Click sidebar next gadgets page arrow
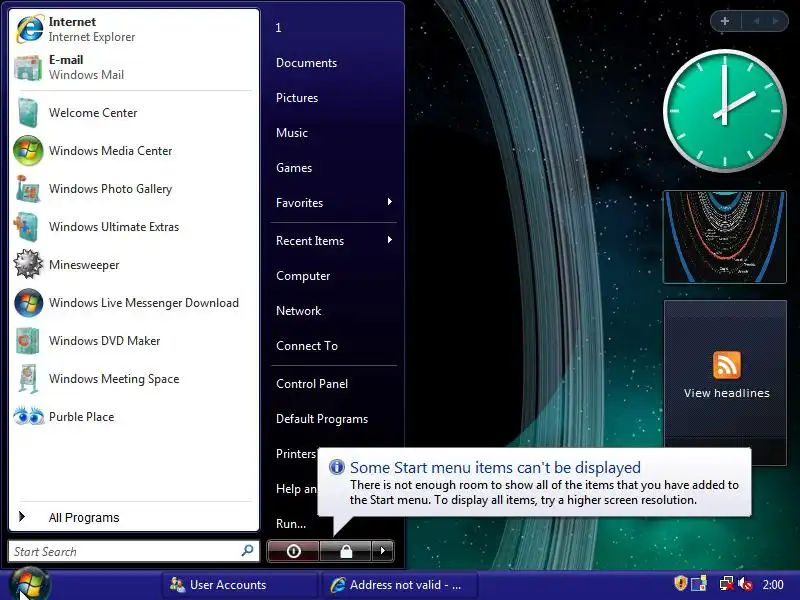 tap(776, 21)
